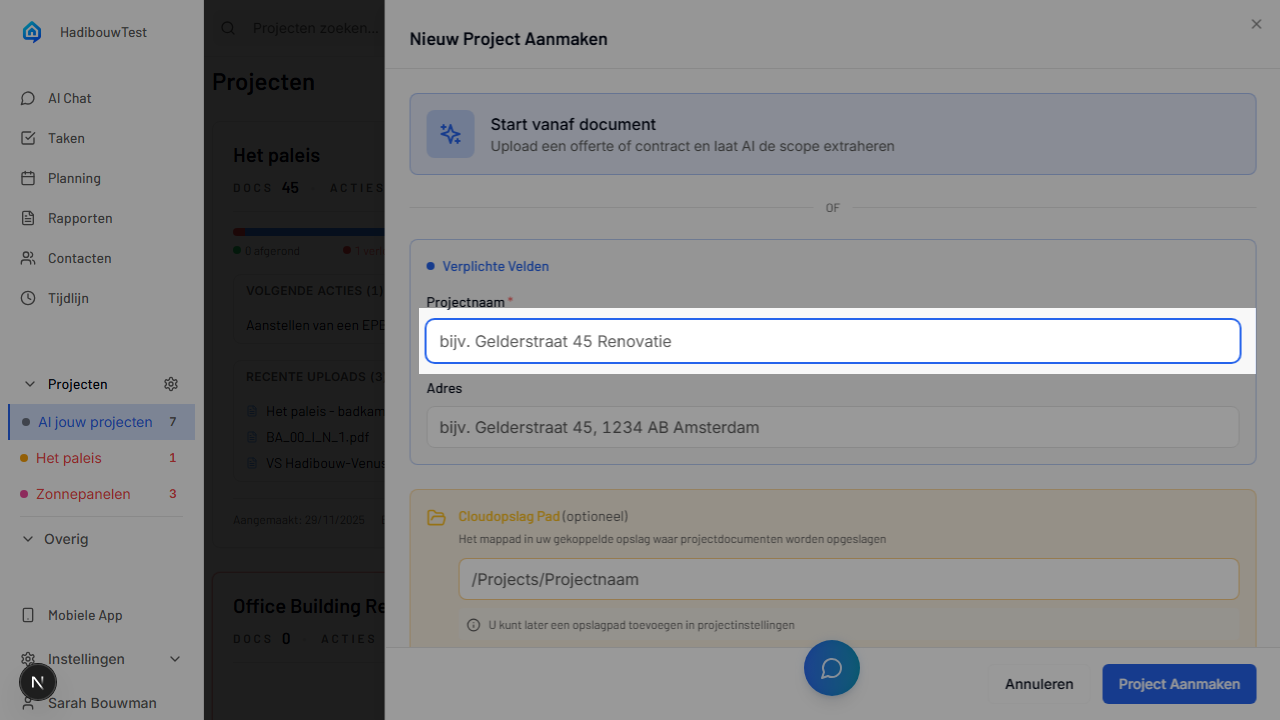Click the Projectnaam input field
Viewport: 1280px width, 720px height.
(832, 341)
